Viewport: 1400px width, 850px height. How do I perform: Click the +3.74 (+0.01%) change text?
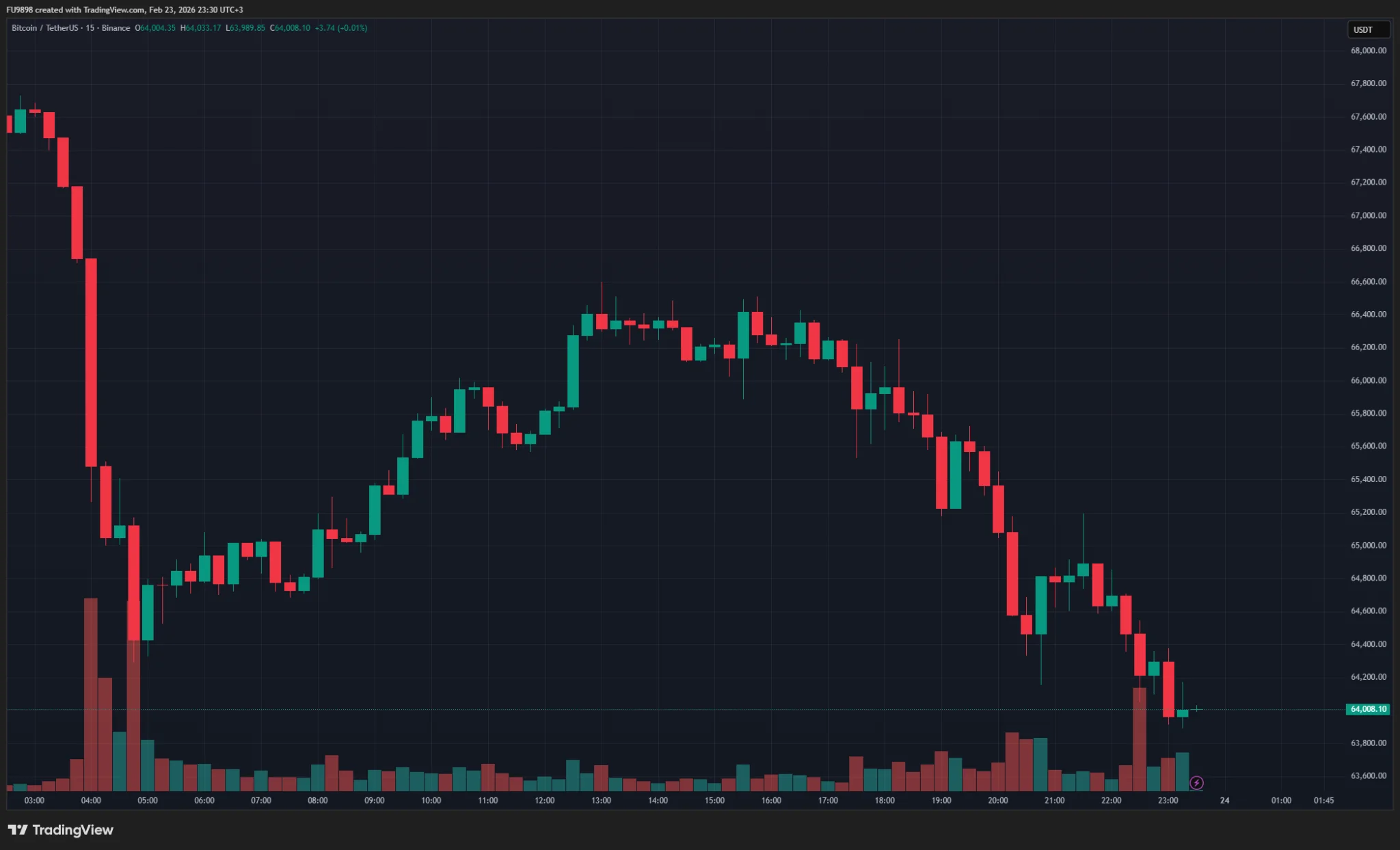click(341, 28)
